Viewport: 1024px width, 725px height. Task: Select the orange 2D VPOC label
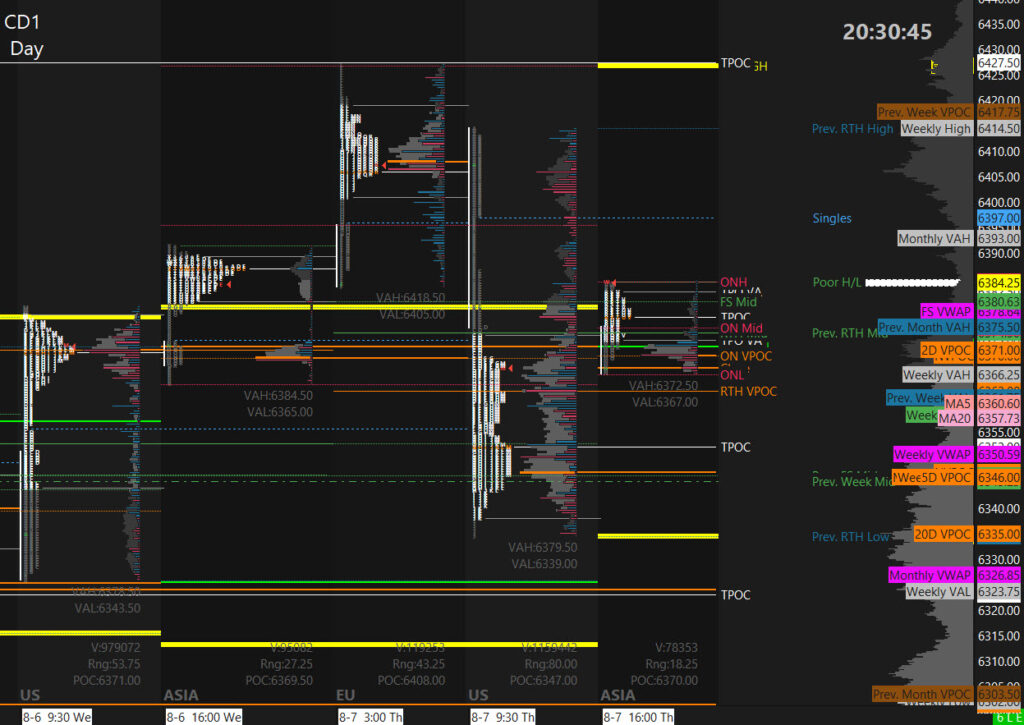tap(946, 350)
